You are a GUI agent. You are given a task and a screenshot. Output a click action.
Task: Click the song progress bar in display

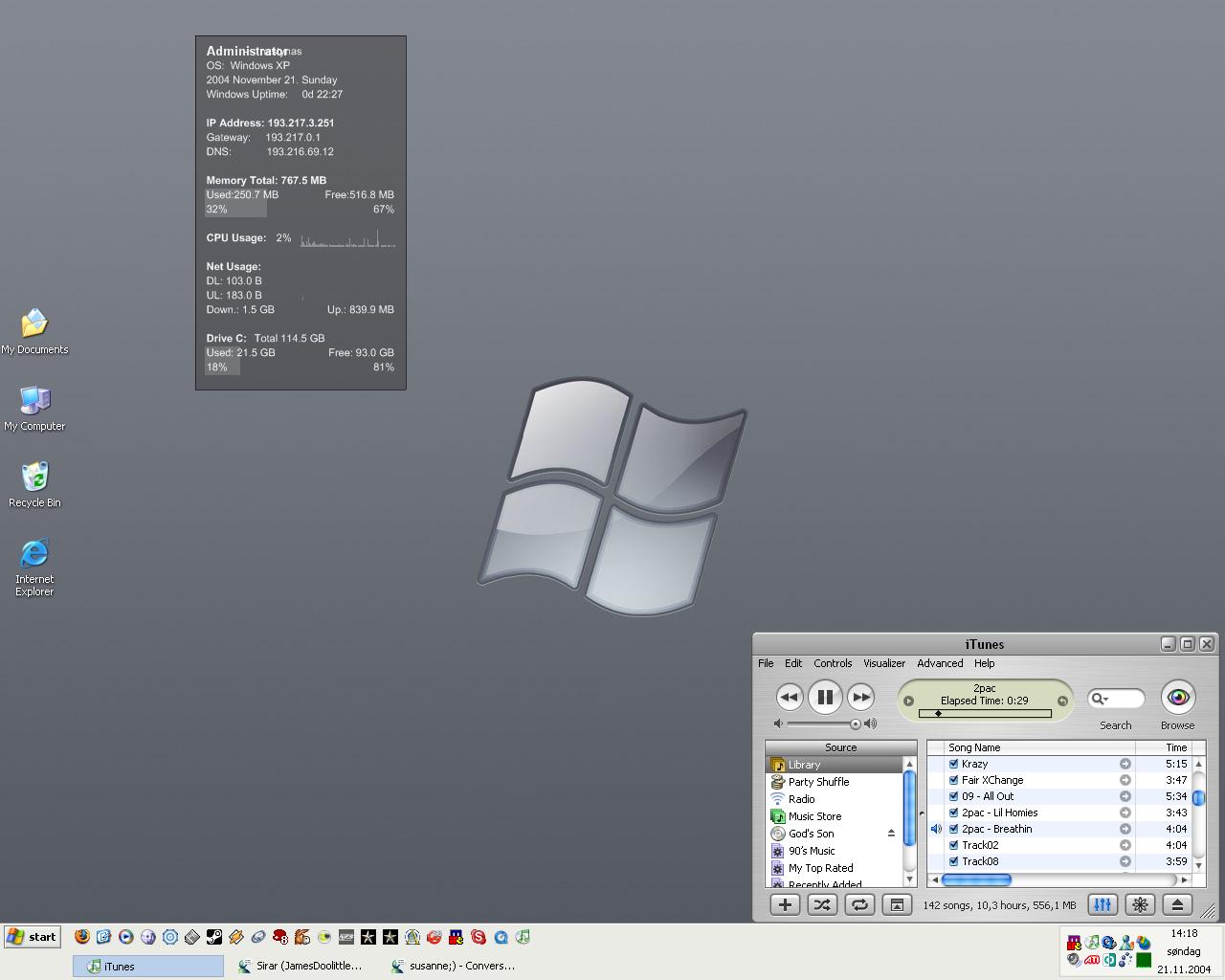click(x=985, y=713)
